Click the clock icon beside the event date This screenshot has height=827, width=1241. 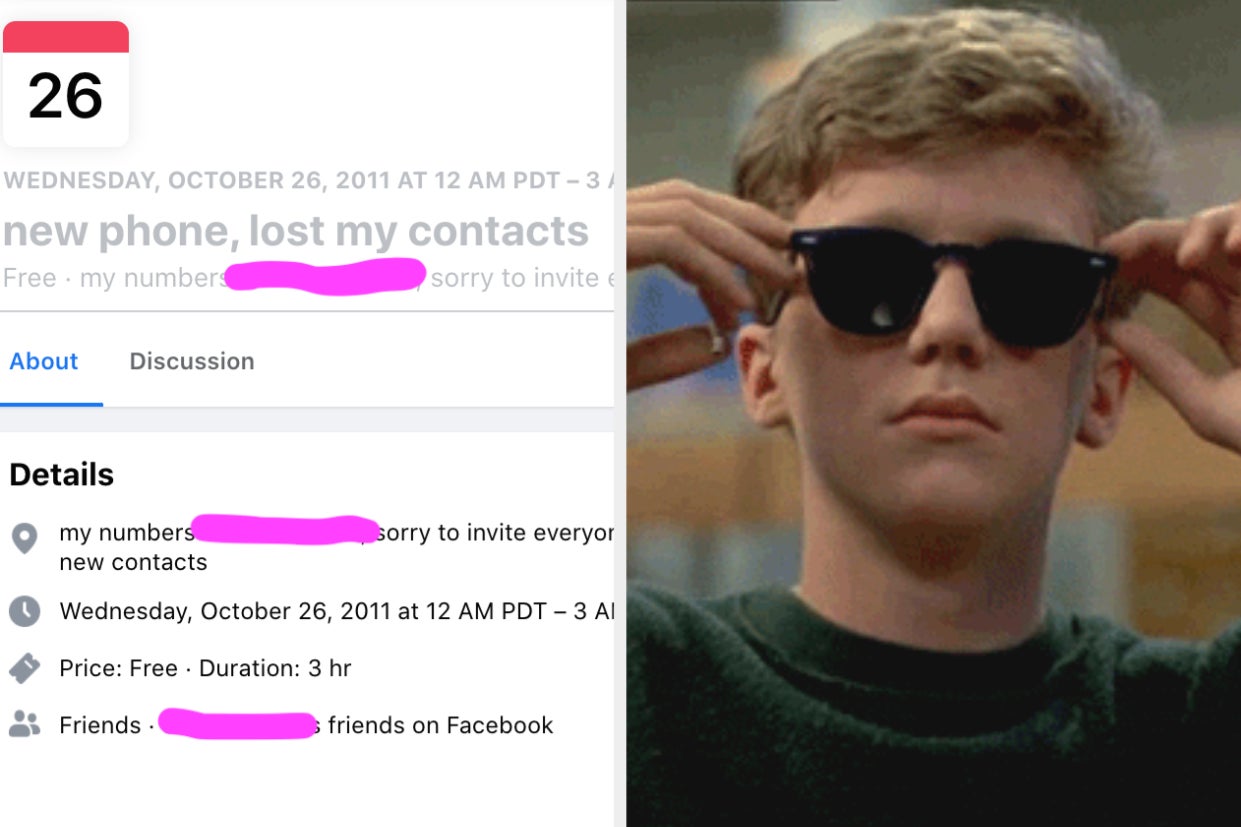tap(24, 611)
